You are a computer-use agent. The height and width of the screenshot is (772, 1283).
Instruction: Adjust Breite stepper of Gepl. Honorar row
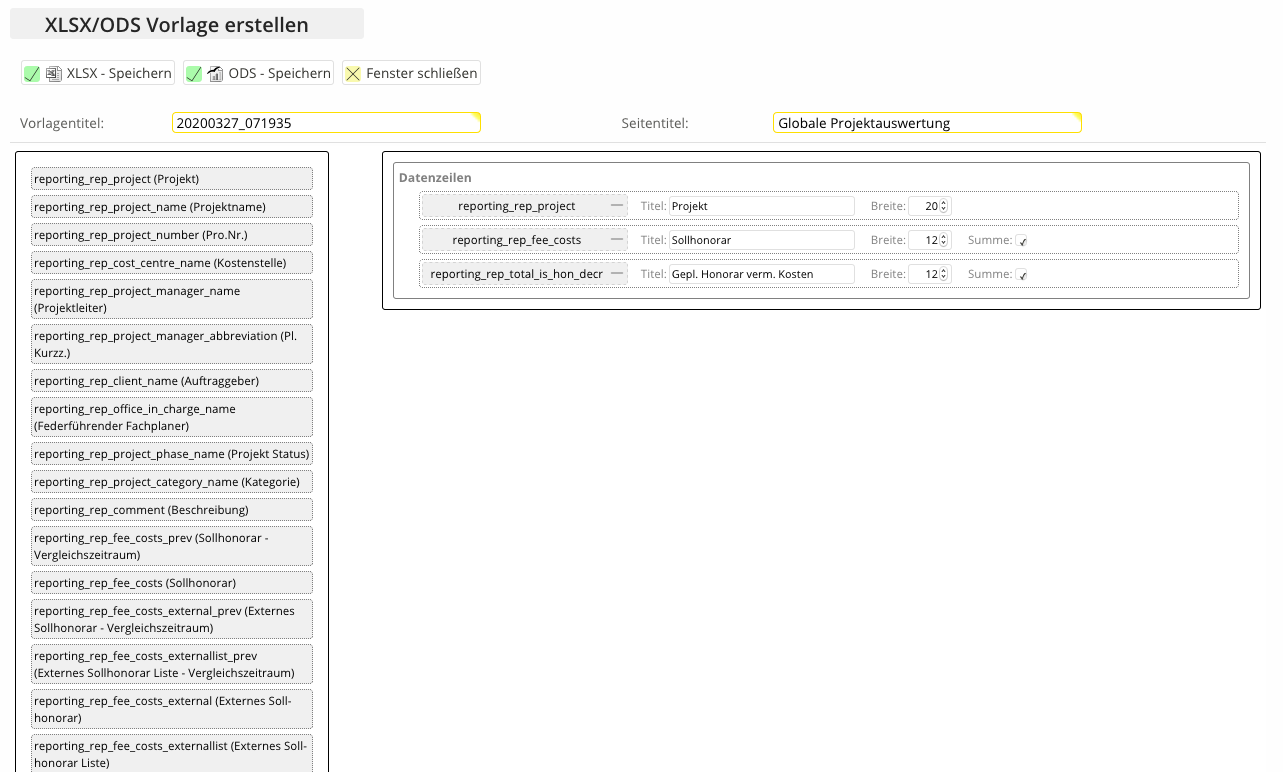(944, 274)
